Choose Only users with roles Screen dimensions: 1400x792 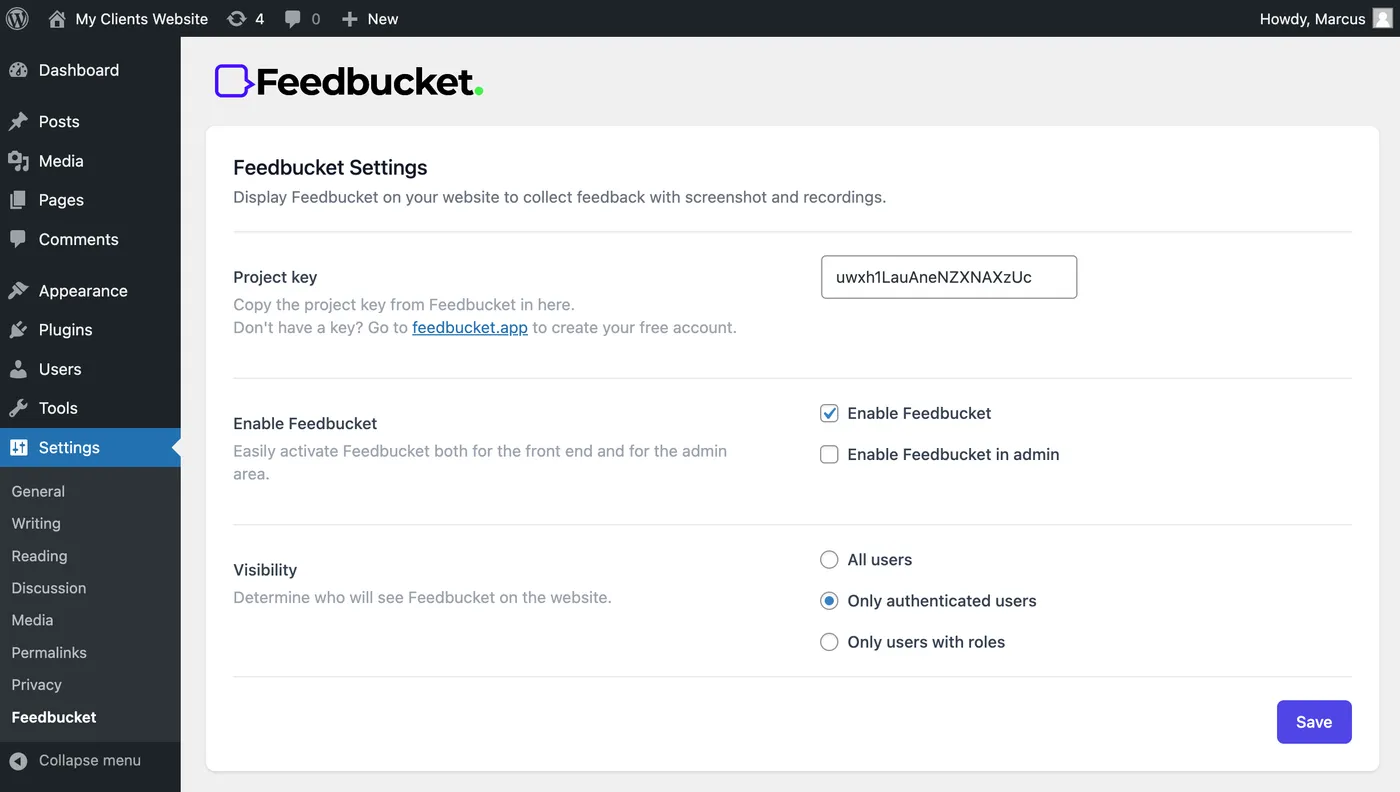828,641
